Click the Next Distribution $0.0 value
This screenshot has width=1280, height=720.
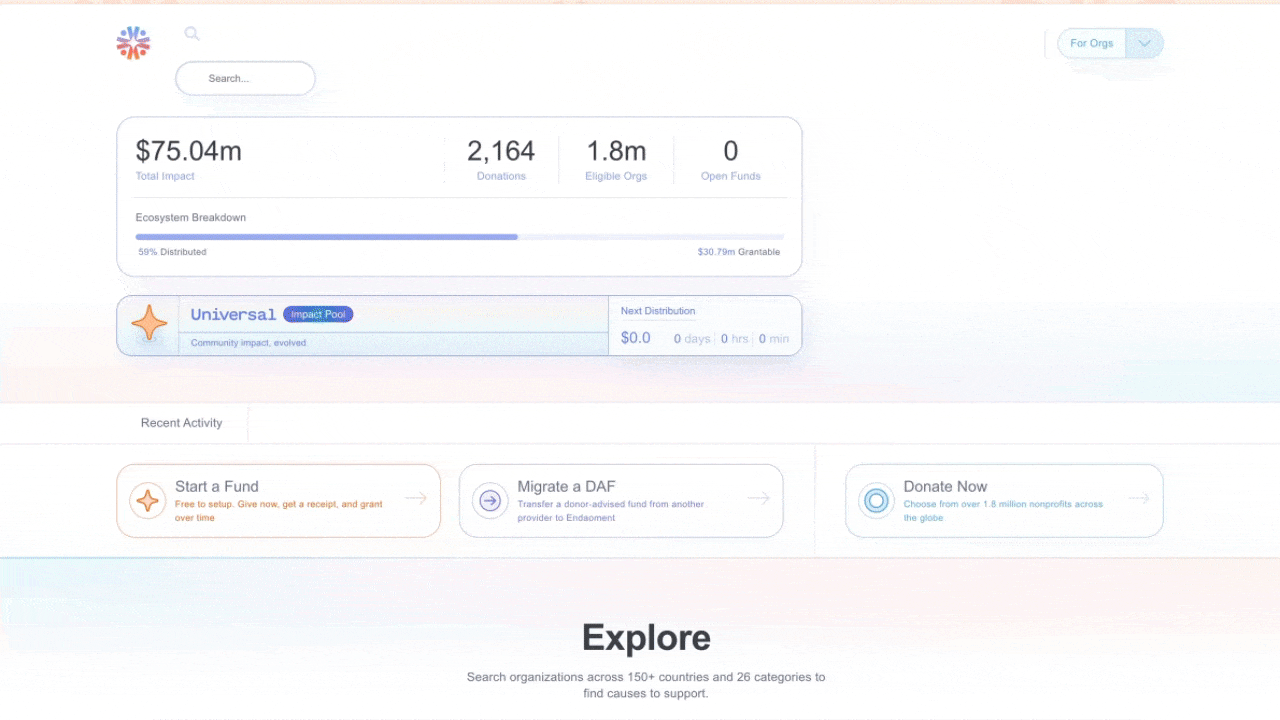635,337
